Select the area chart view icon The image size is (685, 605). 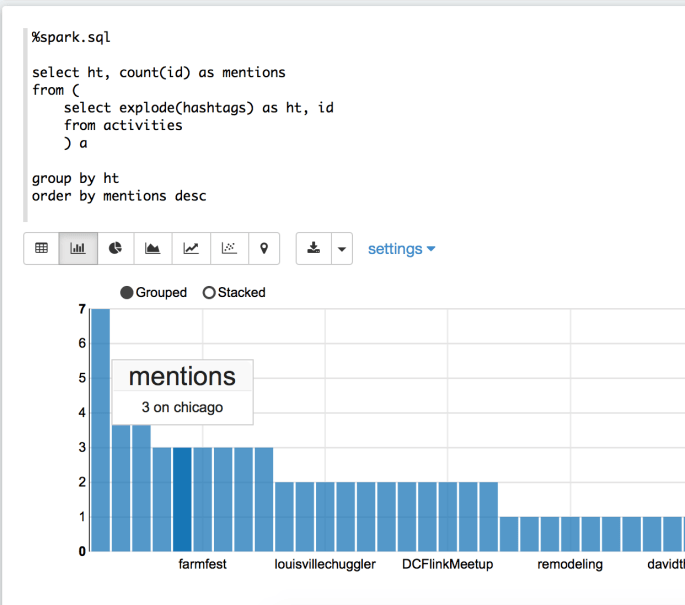(x=152, y=249)
